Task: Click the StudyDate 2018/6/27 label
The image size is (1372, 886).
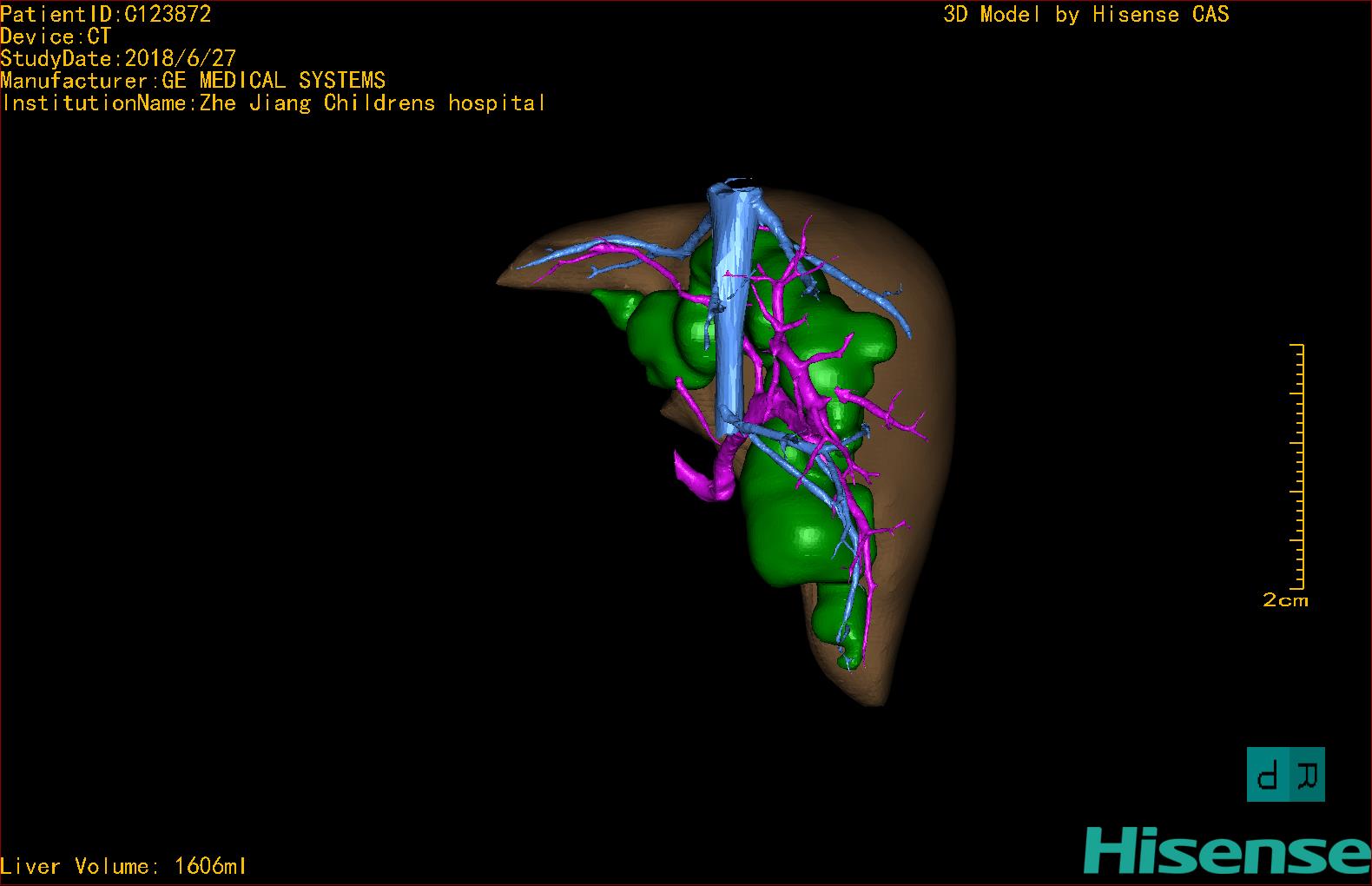Action: [x=118, y=58]
